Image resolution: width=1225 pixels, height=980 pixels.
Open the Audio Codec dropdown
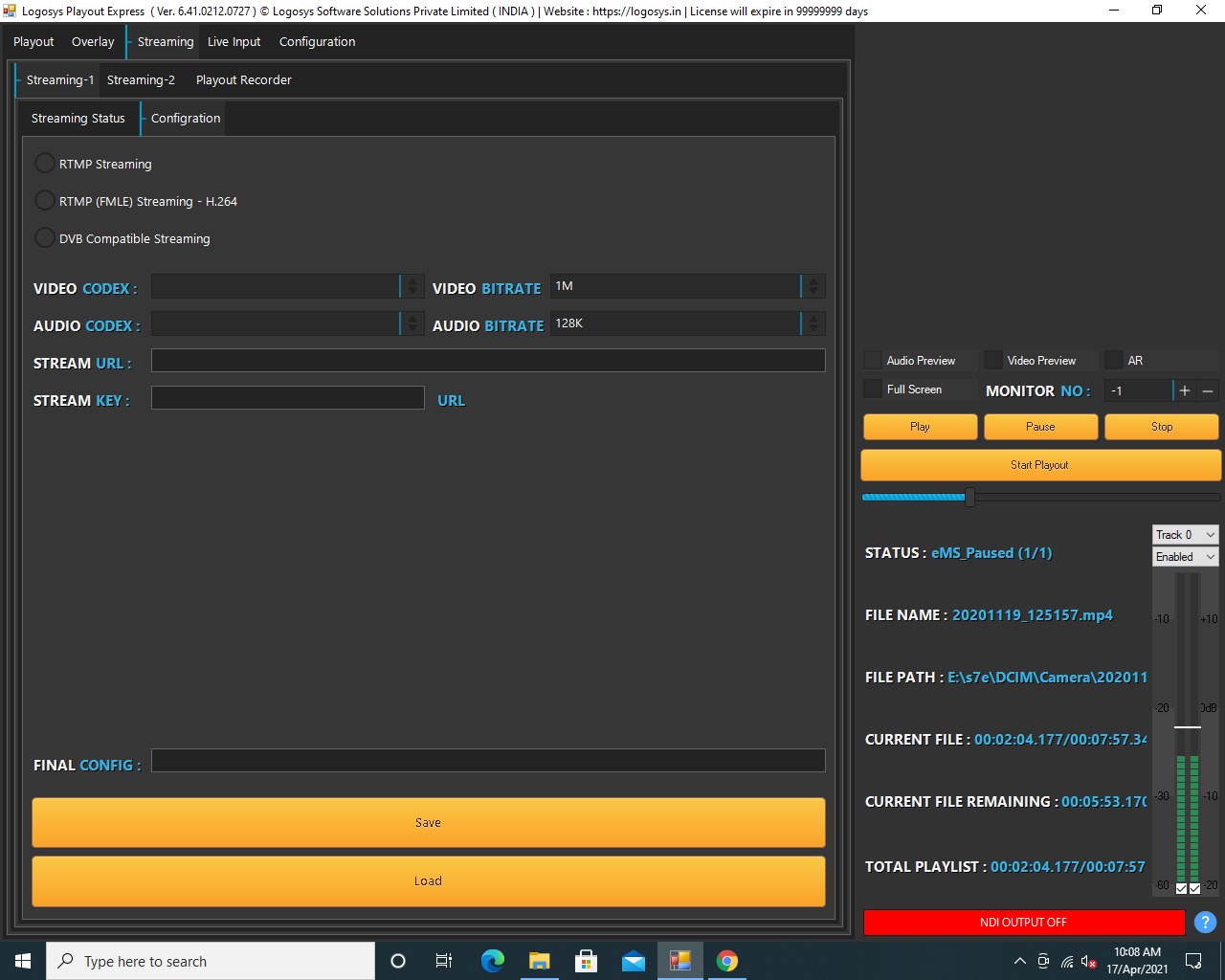287,323
